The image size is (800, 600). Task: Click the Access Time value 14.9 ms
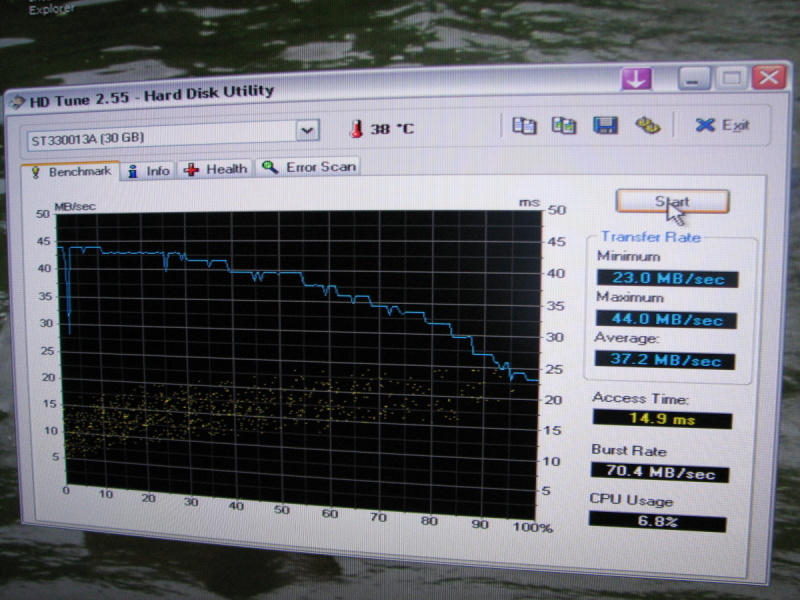pos(662,419)
